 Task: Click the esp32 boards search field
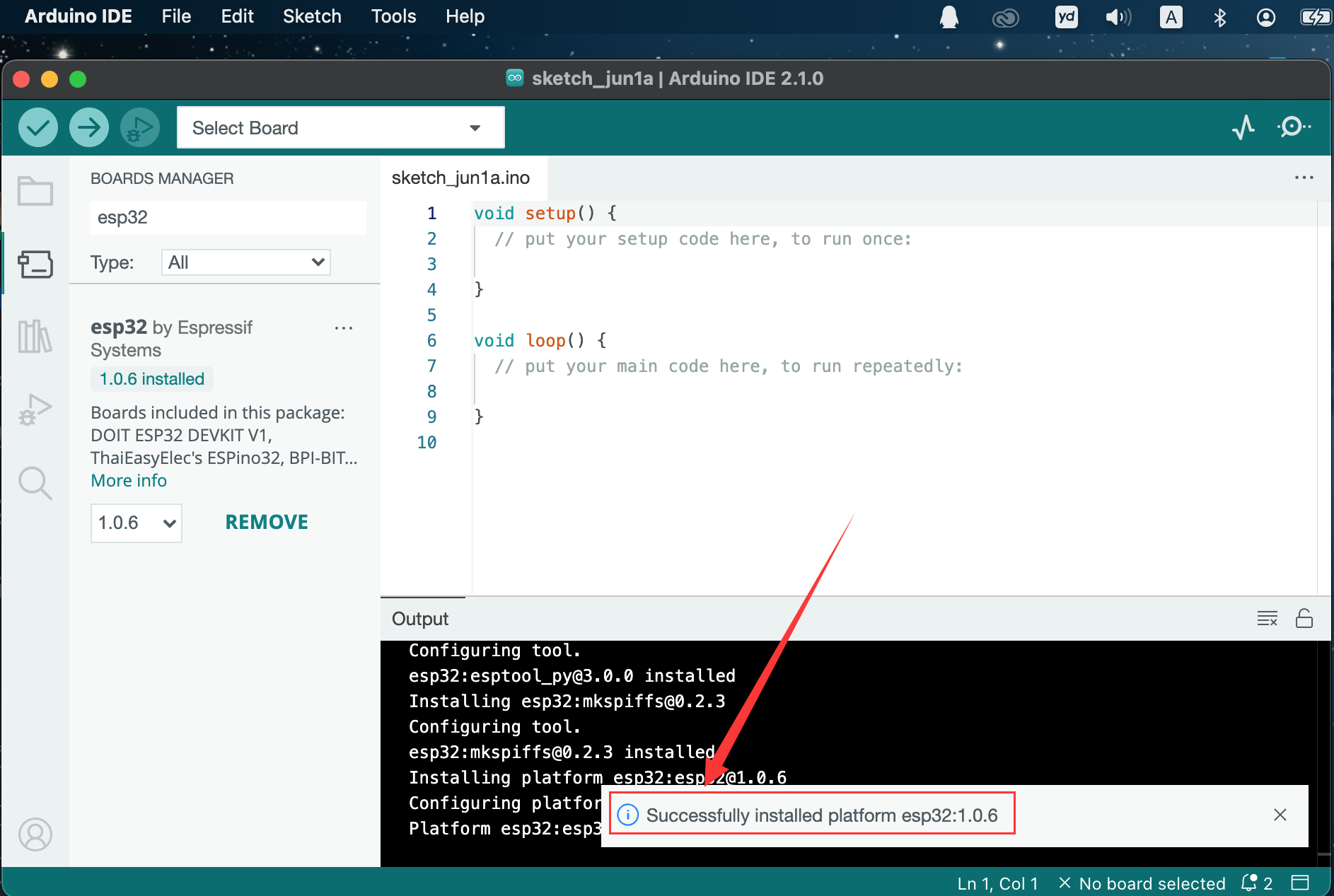click(228, 217)
